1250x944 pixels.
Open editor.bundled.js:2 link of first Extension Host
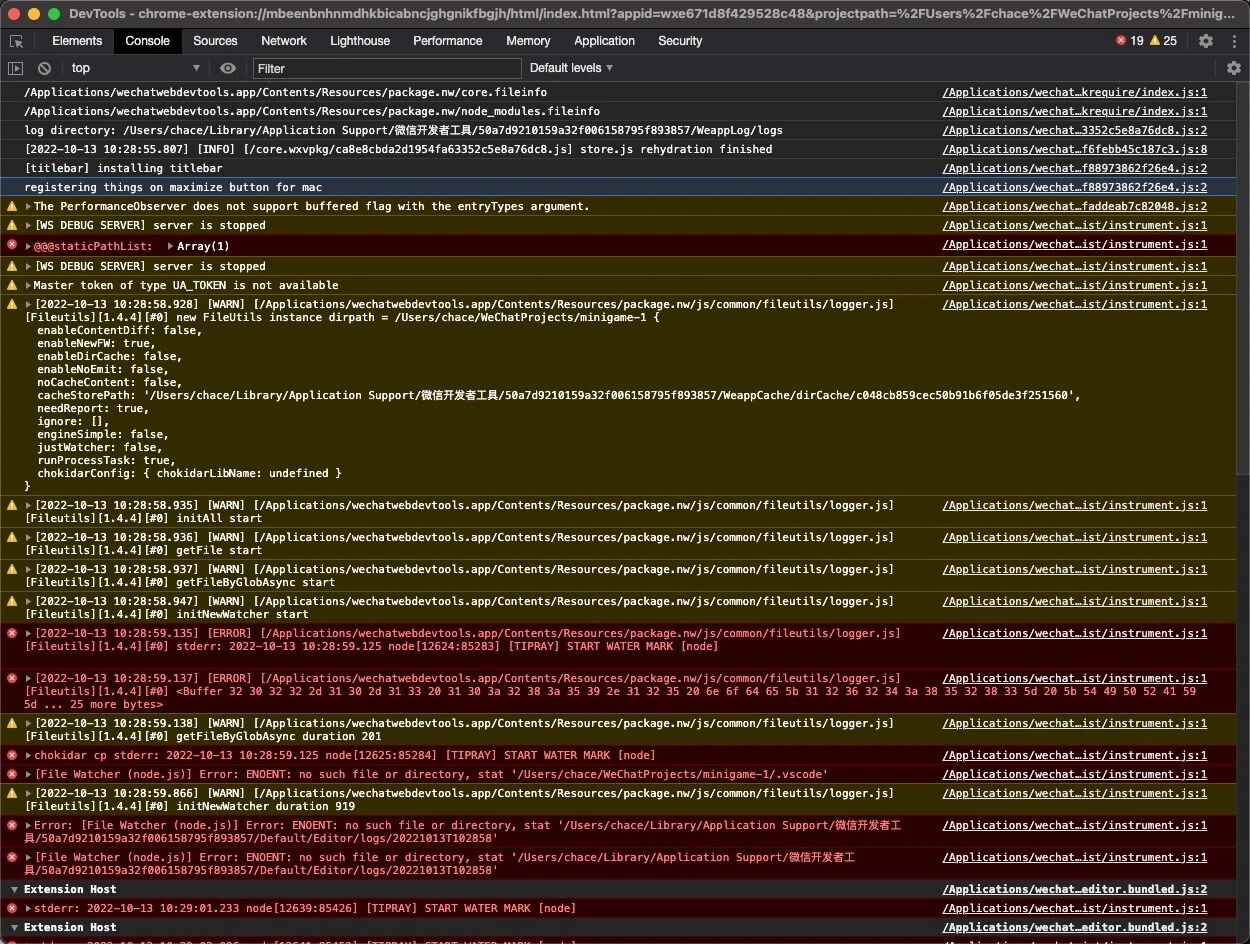(x=1074, y=890)
